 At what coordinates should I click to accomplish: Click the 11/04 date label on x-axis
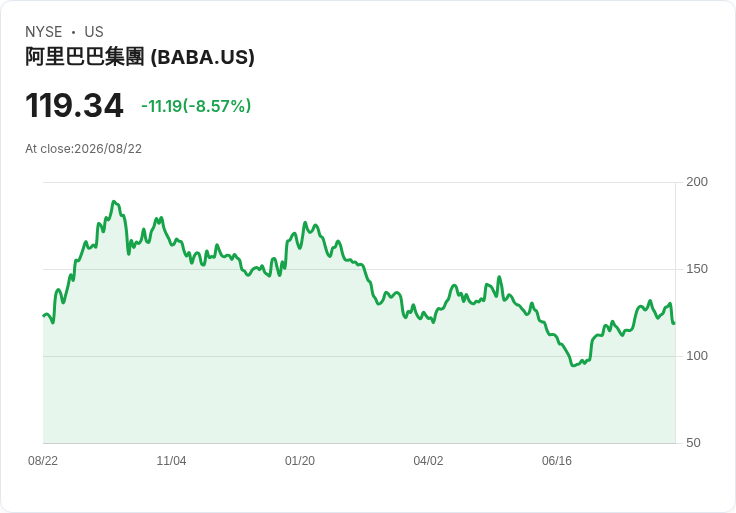coord(171,461)
